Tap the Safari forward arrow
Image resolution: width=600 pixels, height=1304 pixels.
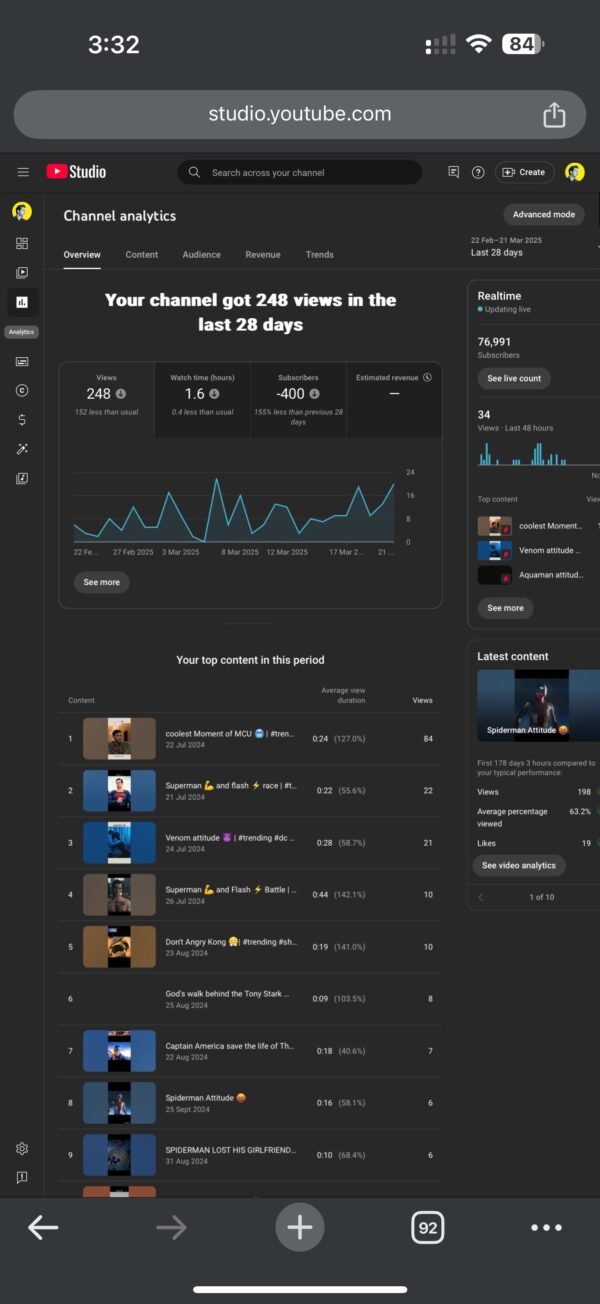click(171, 1227)
